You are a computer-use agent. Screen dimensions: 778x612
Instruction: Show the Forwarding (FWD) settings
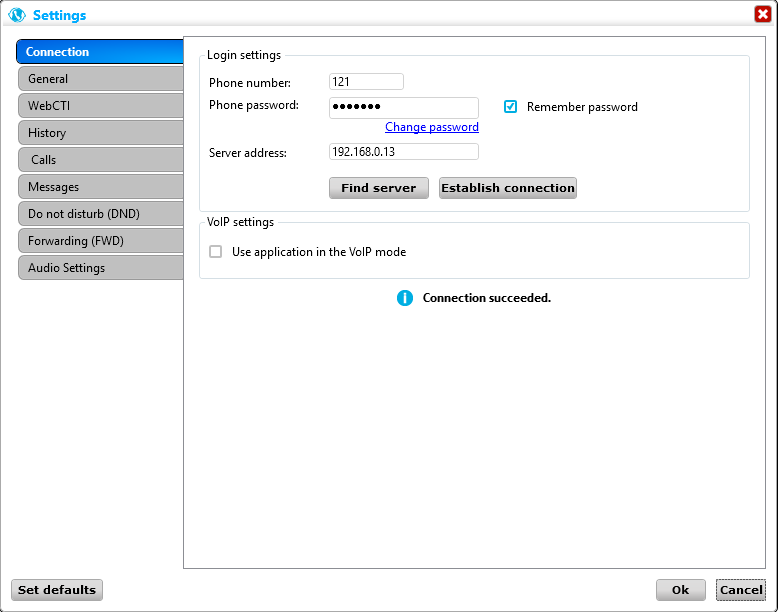click(x=100, y=241)
